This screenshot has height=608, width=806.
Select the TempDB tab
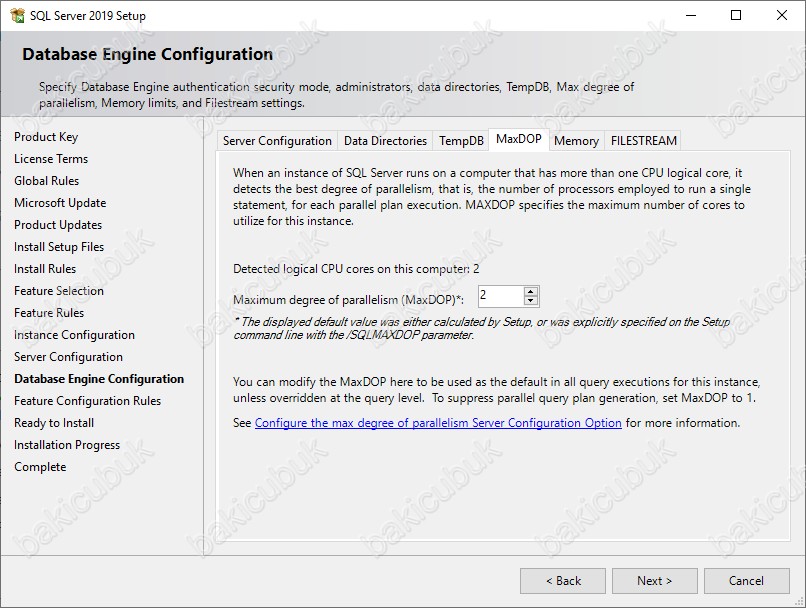pos(461,141)
